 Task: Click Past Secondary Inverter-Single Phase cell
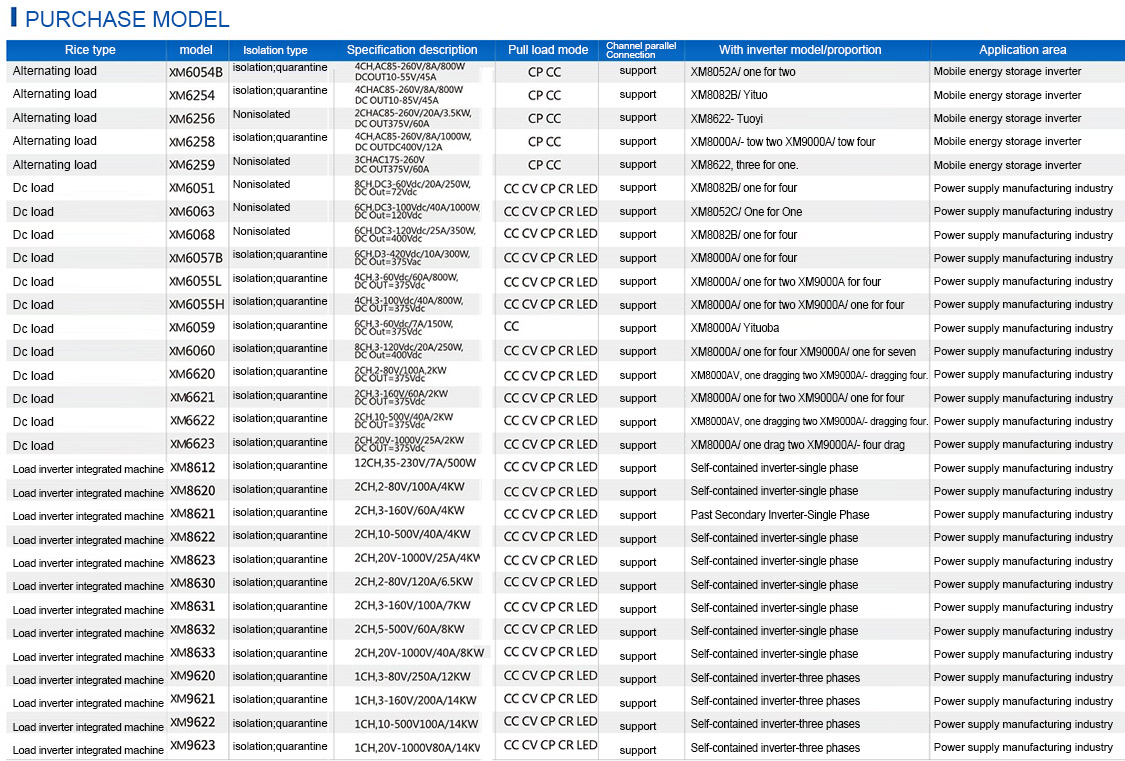(x=780, y=515)
